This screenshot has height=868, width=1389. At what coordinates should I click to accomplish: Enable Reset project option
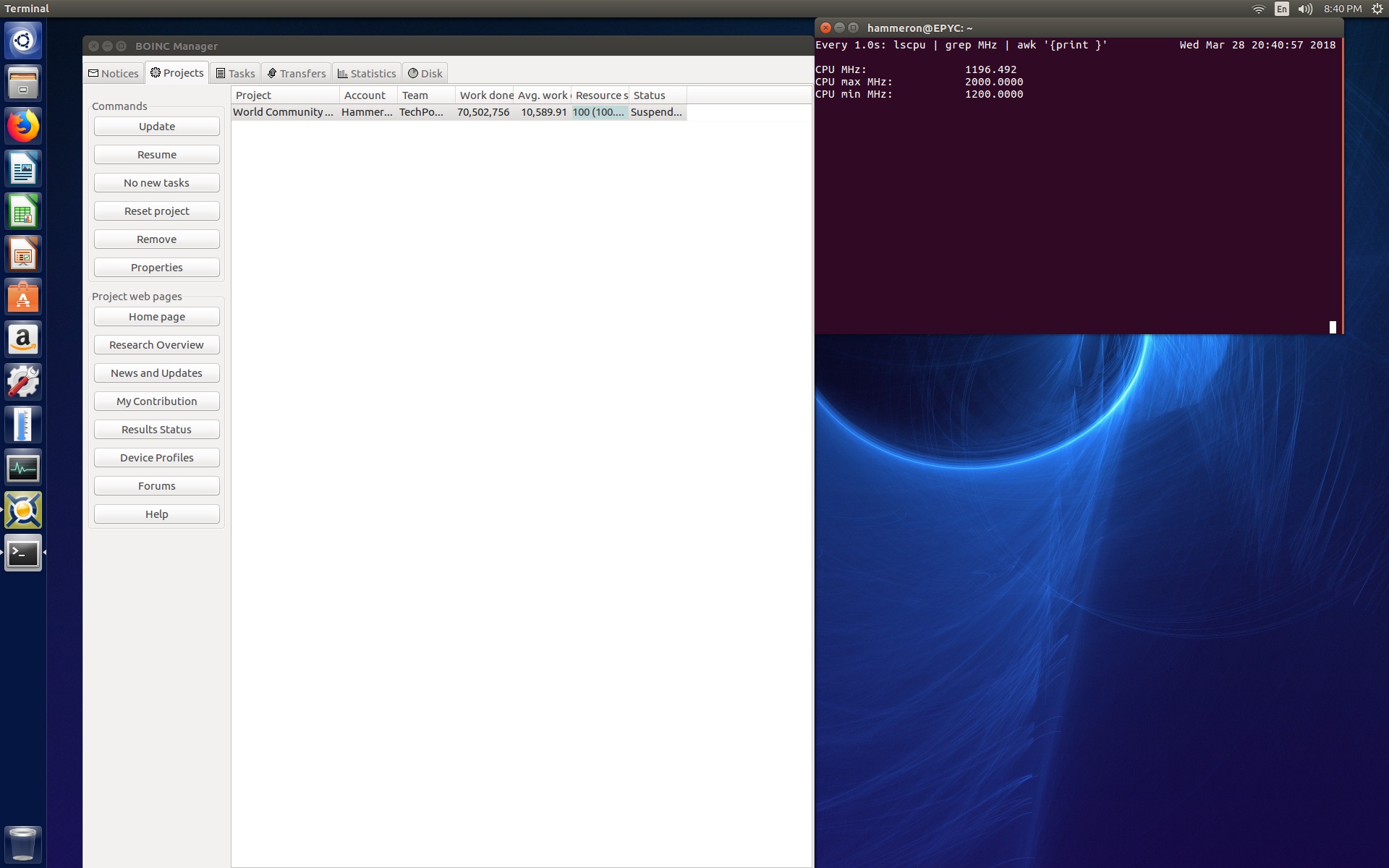point(157,211)
